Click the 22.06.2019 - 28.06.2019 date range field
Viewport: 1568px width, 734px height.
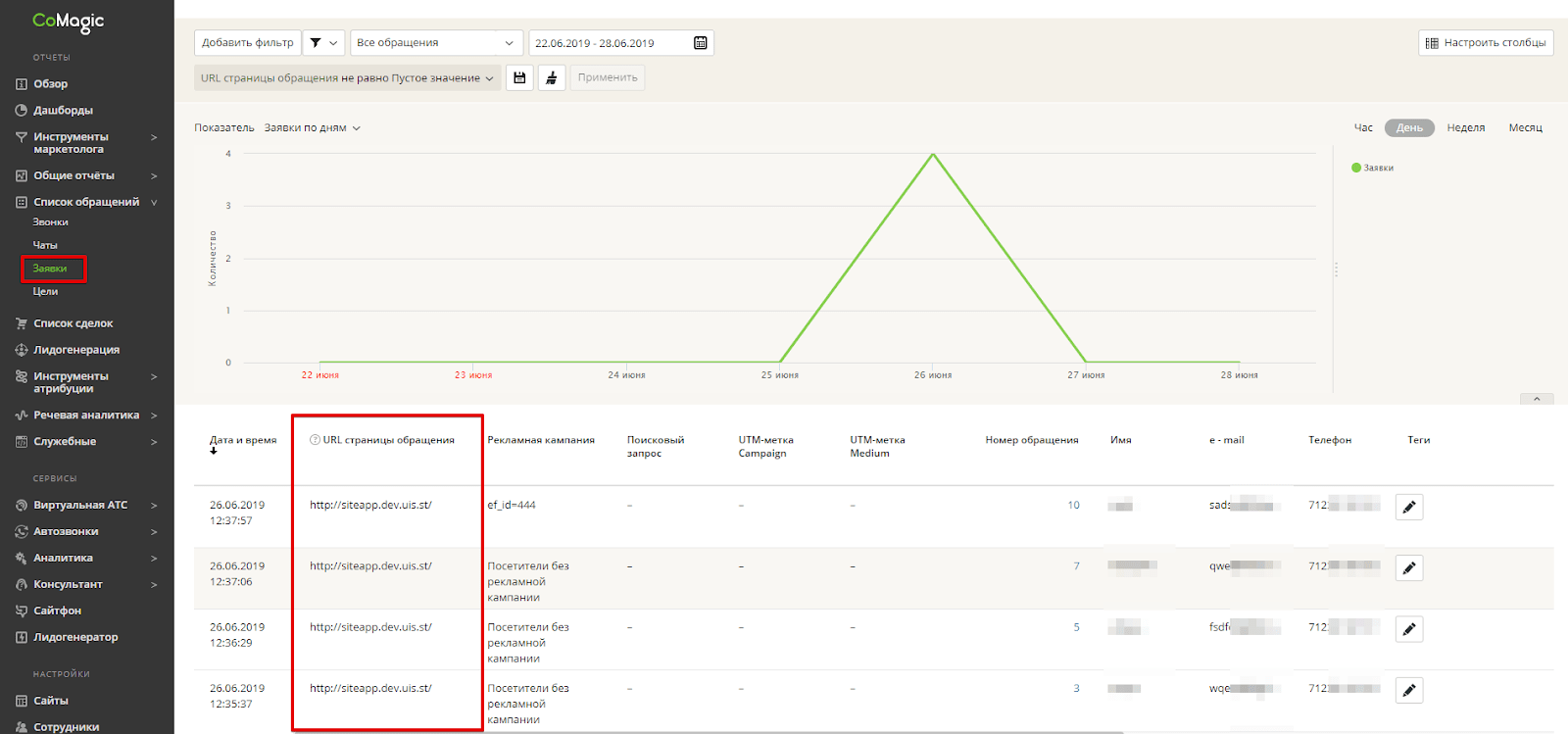pyautogui.click(x=621, y=43)
